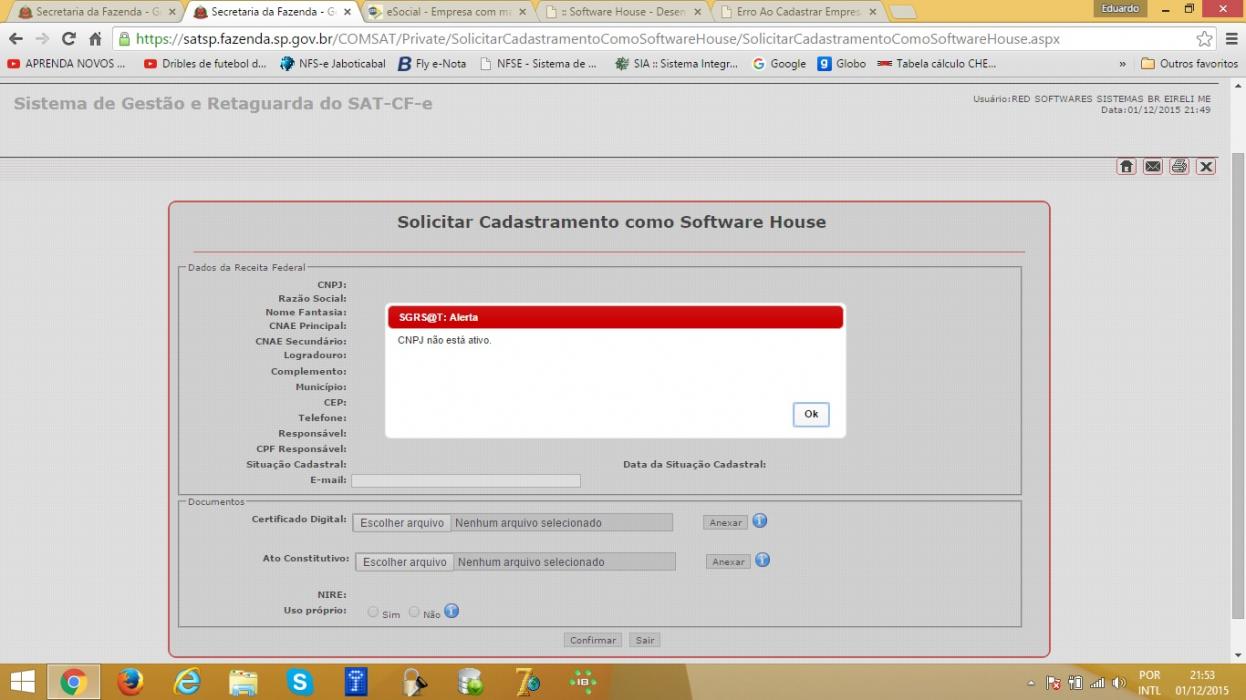Click the network signal tray icon
This screenshot has height=700, width=1246.
[x=1097, y=683]
